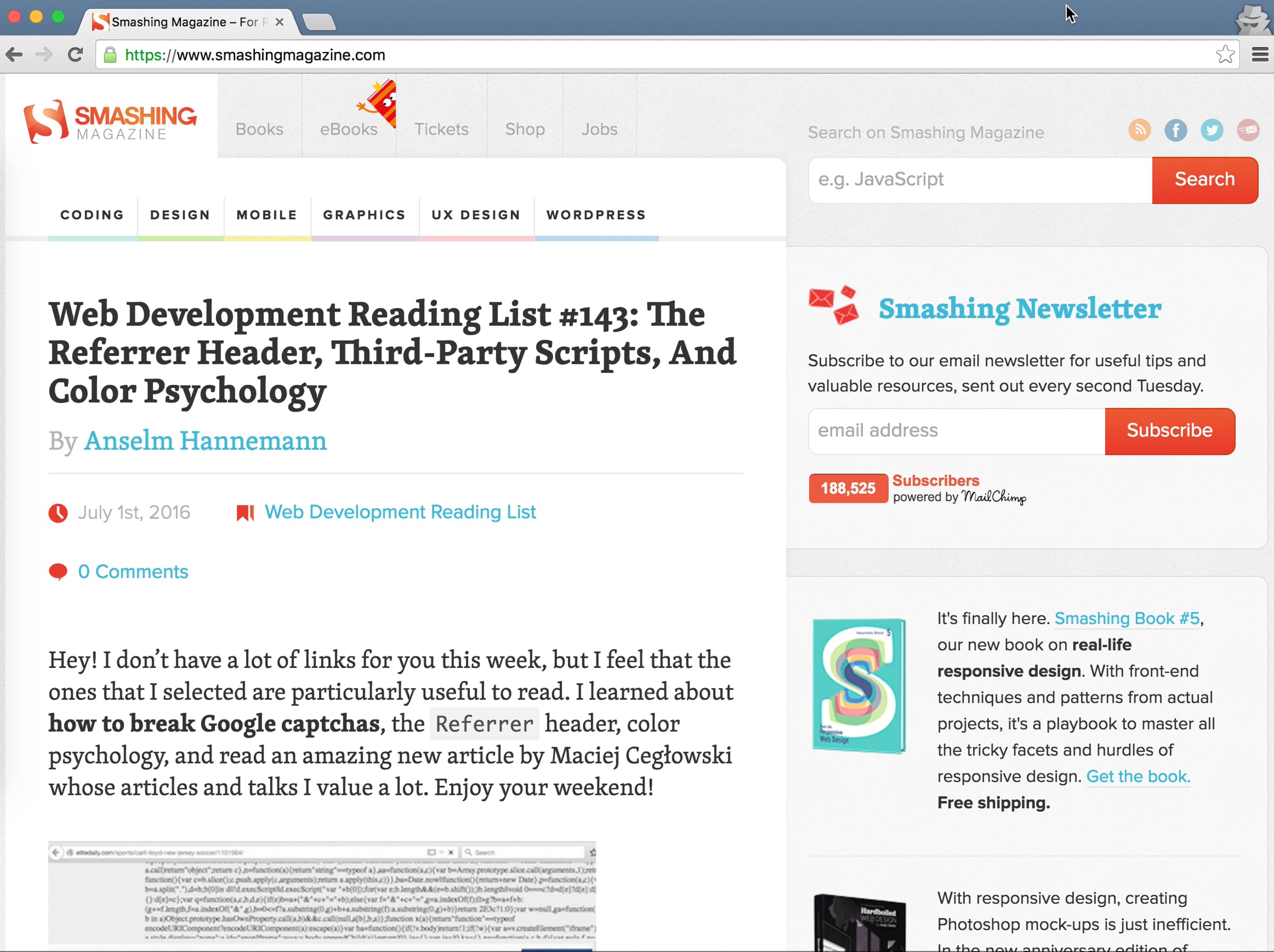Click the red Search button
1274x952 pixels.
click(1205, 179)
